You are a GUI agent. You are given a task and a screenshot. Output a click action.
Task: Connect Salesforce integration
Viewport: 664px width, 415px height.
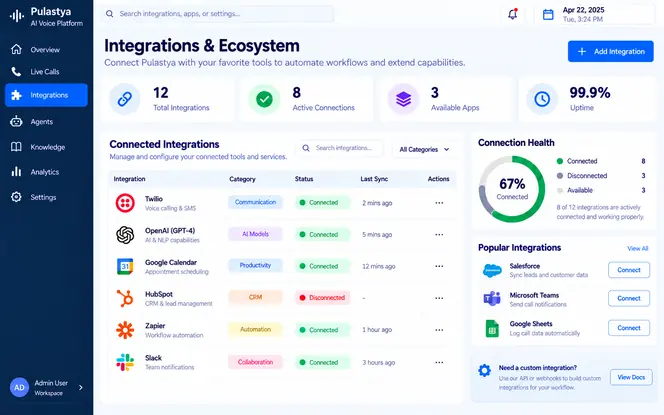click(x=629, y=270)
